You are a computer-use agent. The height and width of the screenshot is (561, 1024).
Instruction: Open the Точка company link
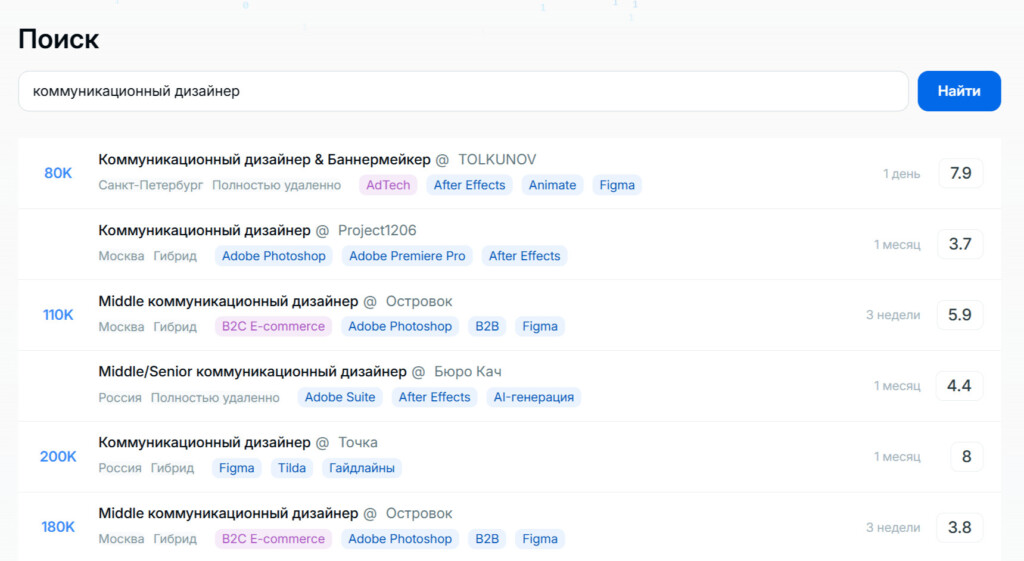pos(358,443)
